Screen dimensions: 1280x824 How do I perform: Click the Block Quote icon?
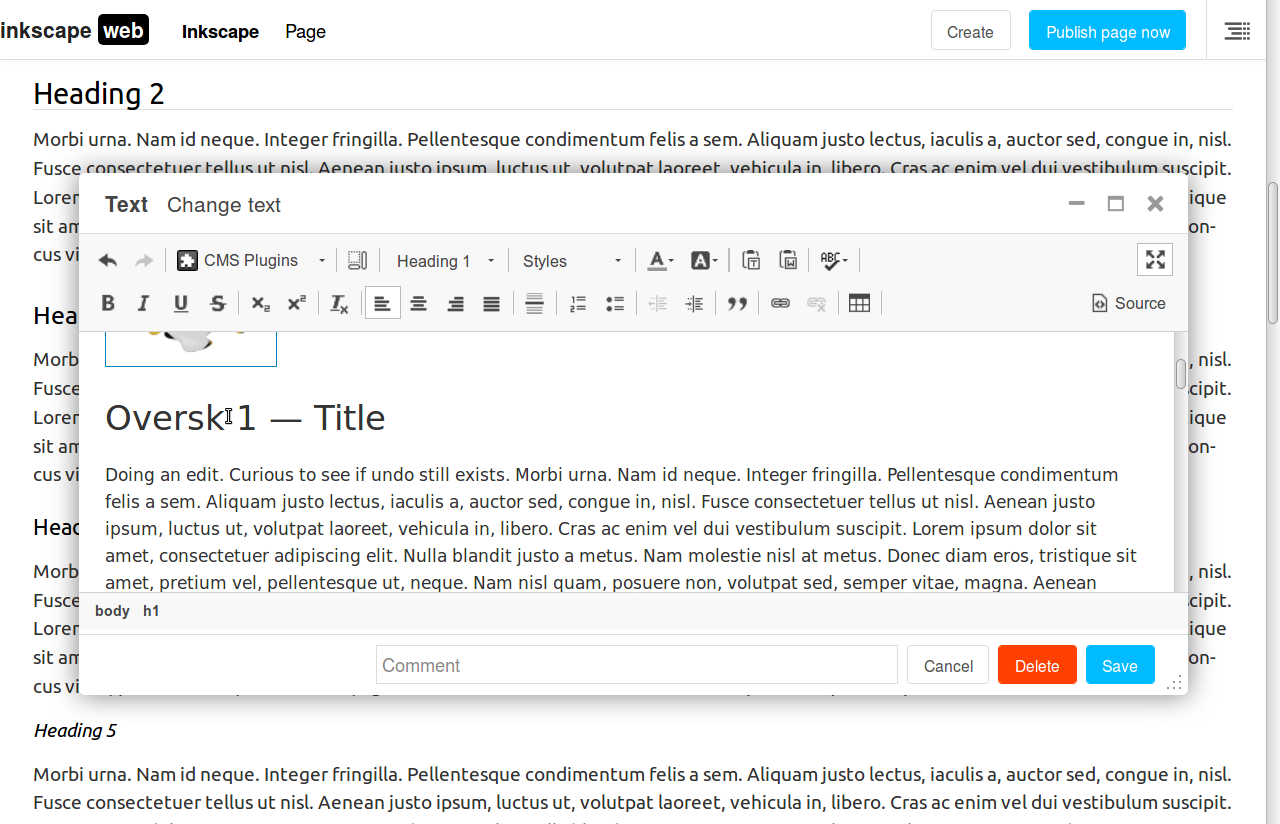(x=737, y=304)
